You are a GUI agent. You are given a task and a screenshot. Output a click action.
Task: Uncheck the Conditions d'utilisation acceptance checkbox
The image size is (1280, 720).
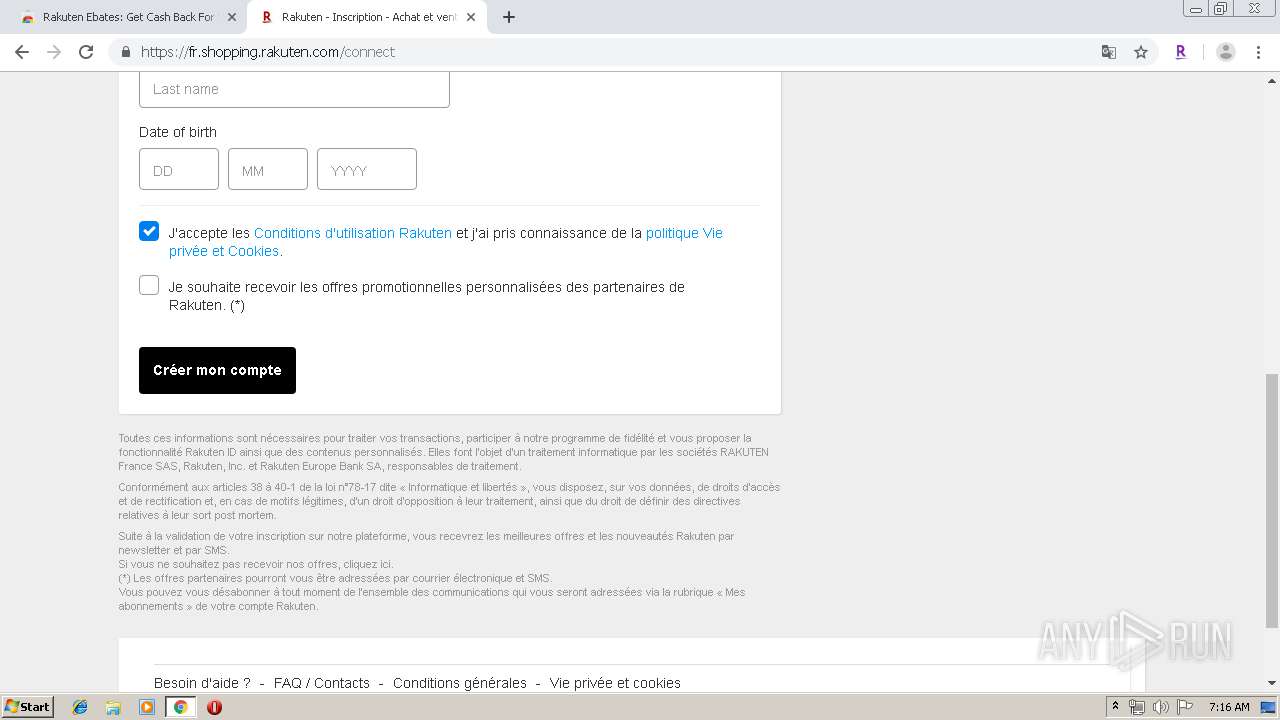149,231
